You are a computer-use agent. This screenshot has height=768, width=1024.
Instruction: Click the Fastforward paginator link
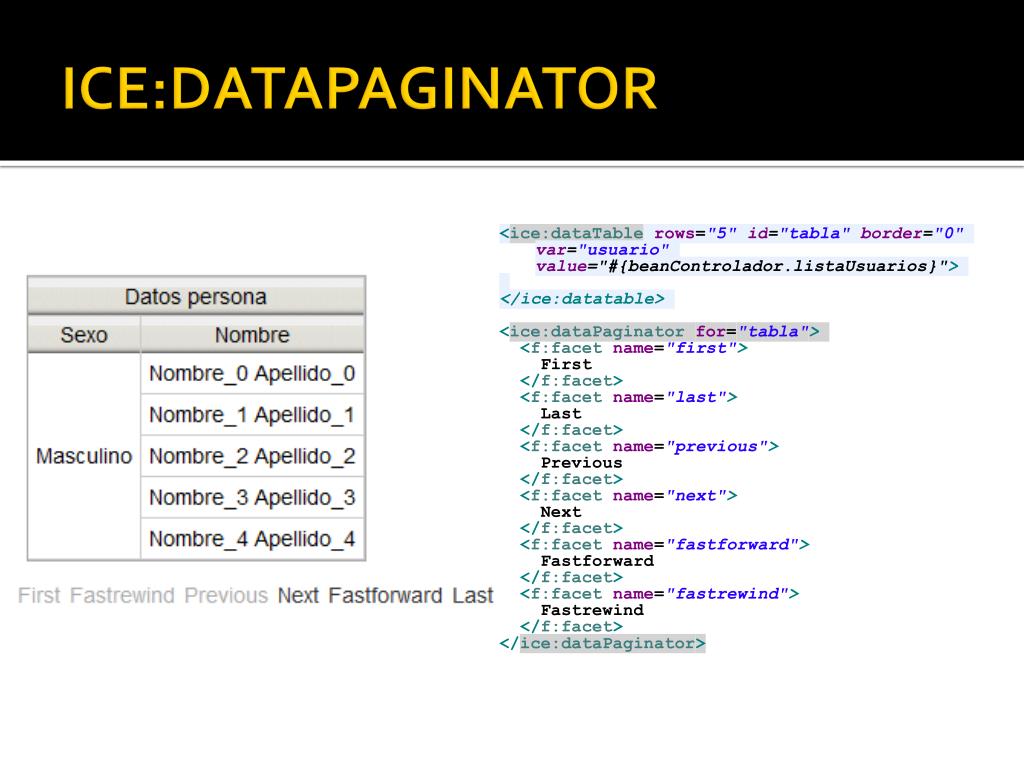coord(385,596)
